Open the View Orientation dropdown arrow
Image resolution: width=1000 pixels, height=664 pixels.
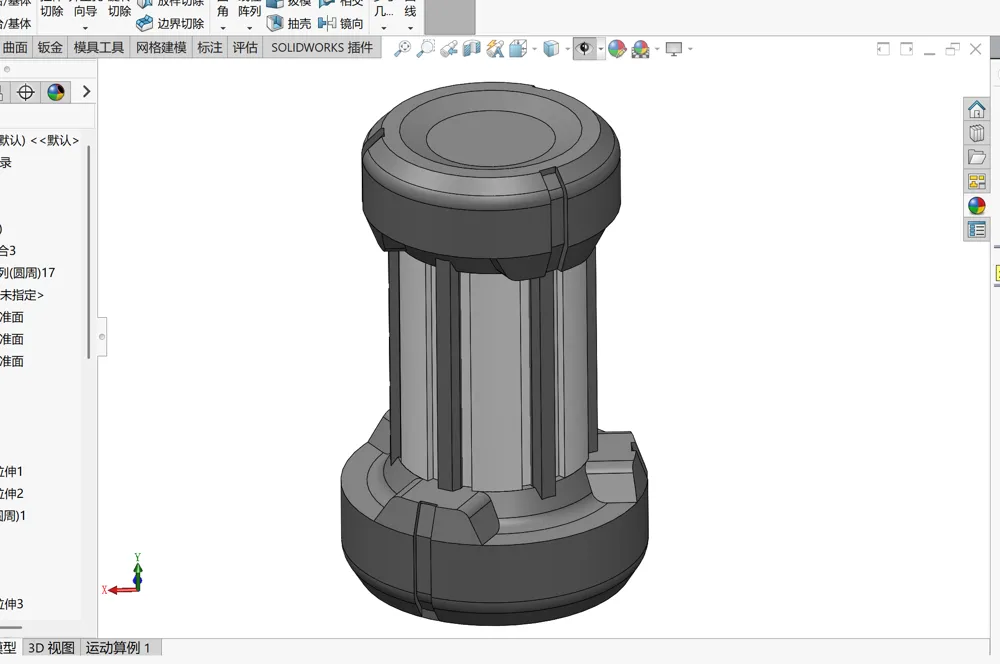tap(534, 49)
